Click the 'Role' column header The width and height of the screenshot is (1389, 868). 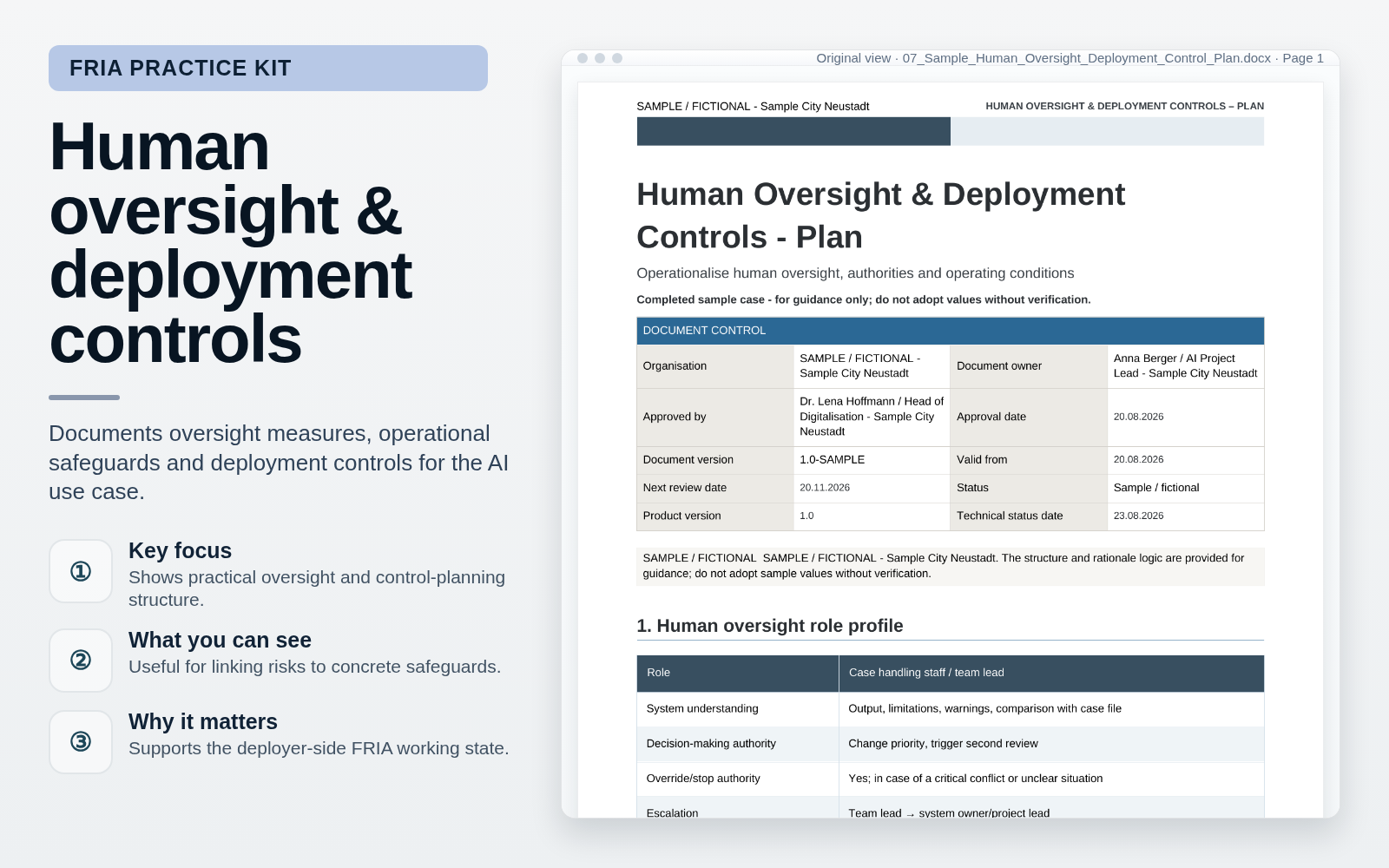(738, 673)
